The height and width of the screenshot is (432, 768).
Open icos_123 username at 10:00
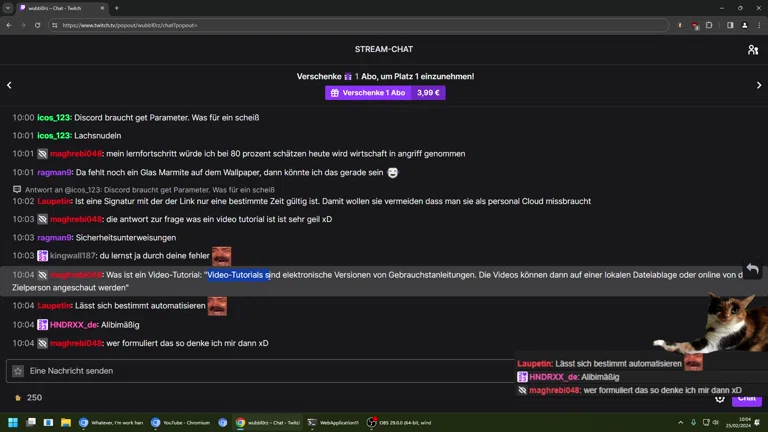(54, 118)
